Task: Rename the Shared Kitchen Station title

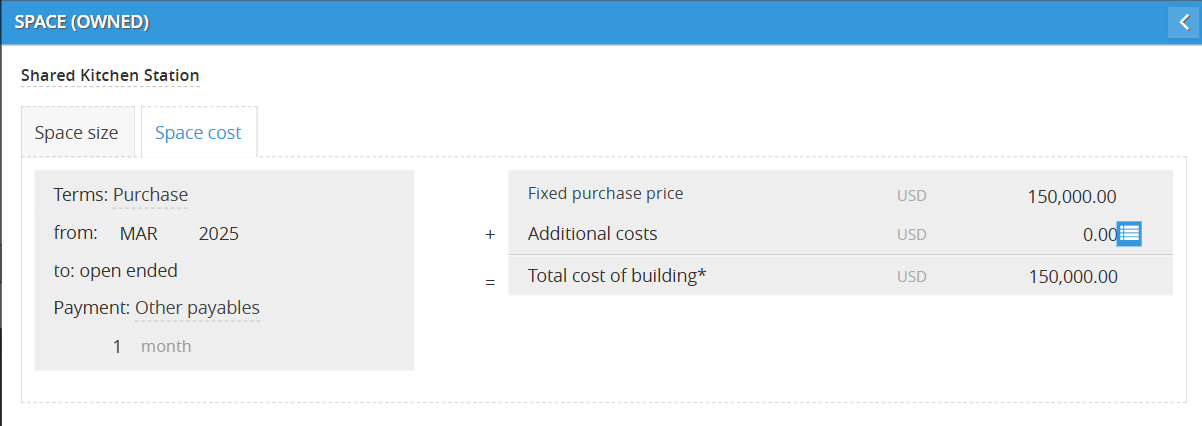Action: 110,75
